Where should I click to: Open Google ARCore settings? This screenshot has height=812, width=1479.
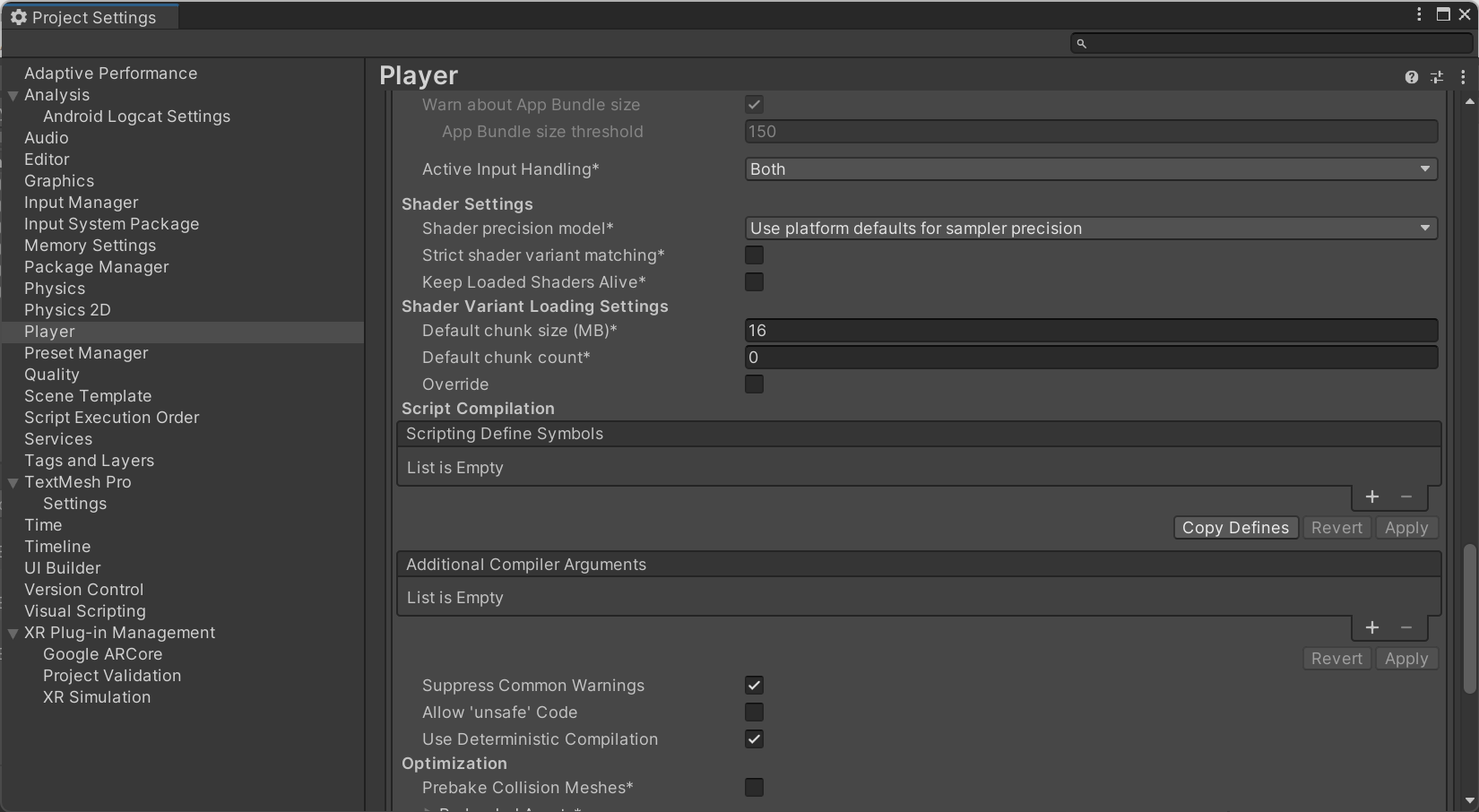pos(102,654)
